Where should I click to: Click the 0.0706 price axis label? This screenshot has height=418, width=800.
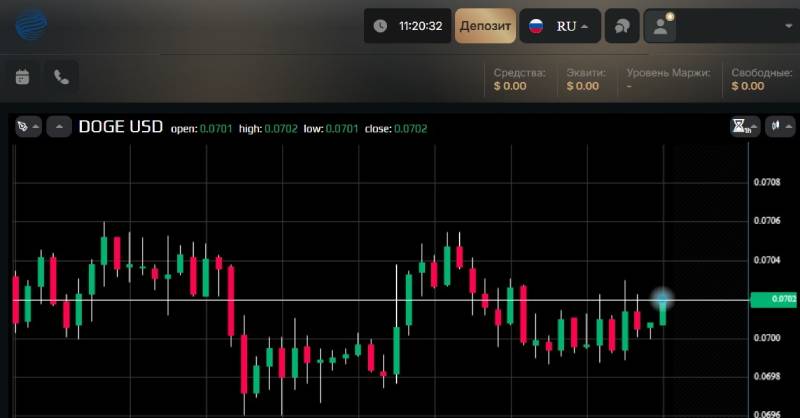coord(767,220)
